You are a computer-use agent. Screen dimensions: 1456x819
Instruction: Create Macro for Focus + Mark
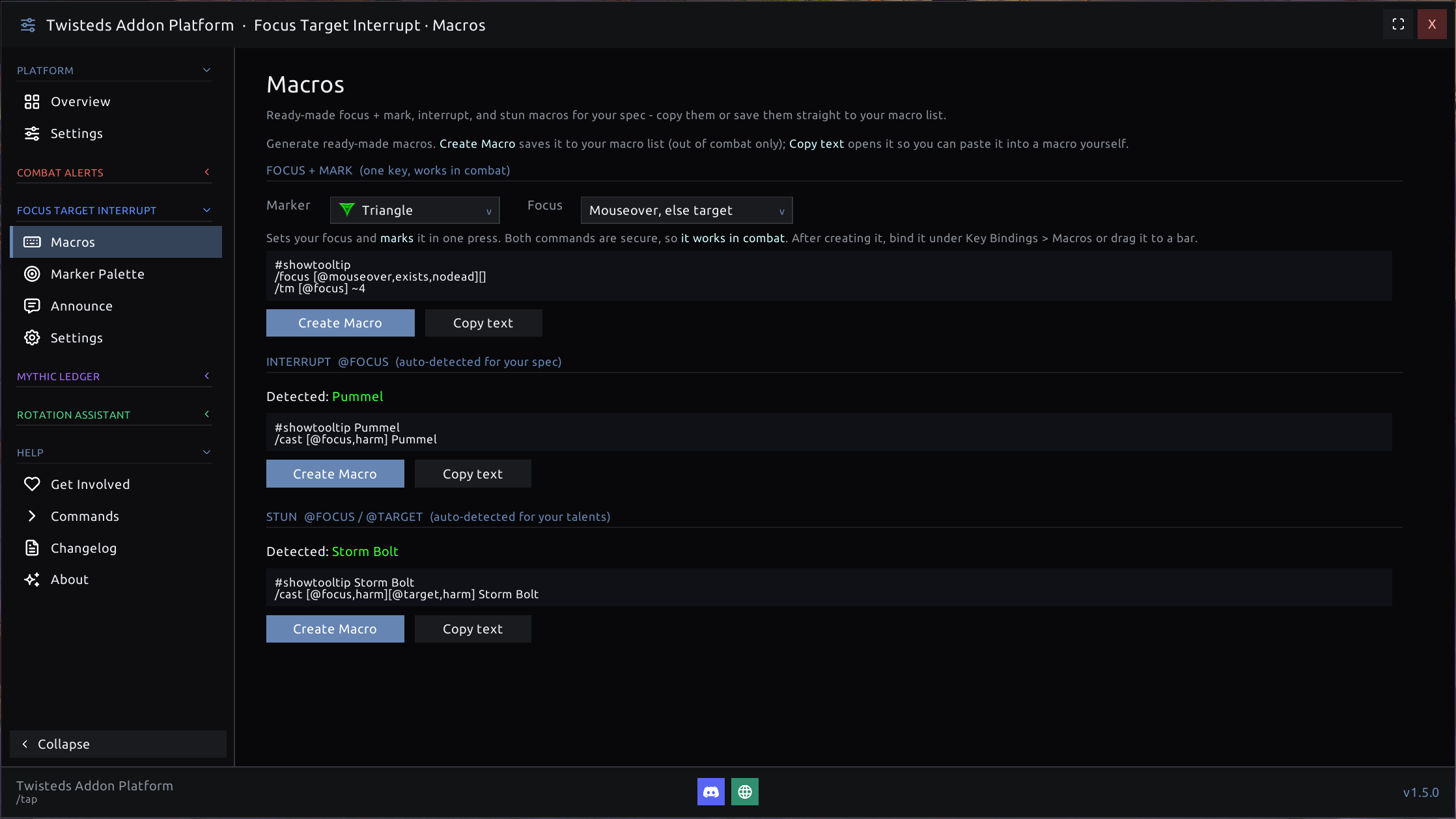pyautogui.click(x=341, y=323)
